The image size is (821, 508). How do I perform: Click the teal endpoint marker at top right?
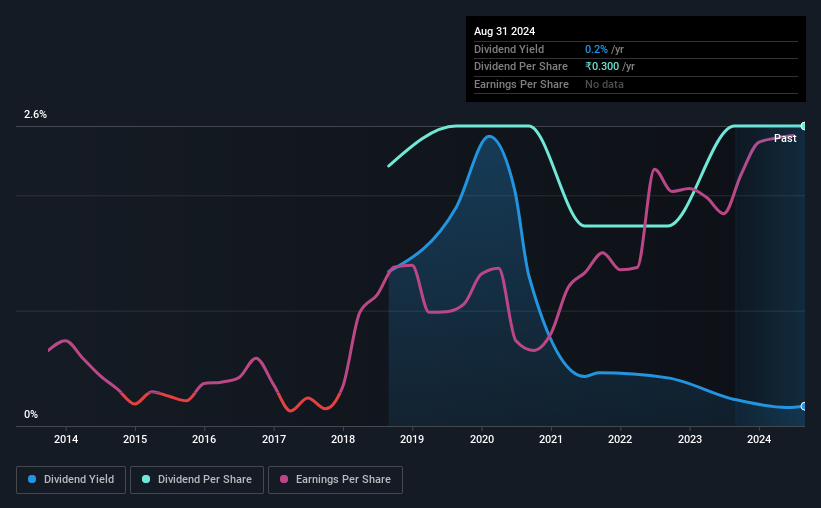804,126
